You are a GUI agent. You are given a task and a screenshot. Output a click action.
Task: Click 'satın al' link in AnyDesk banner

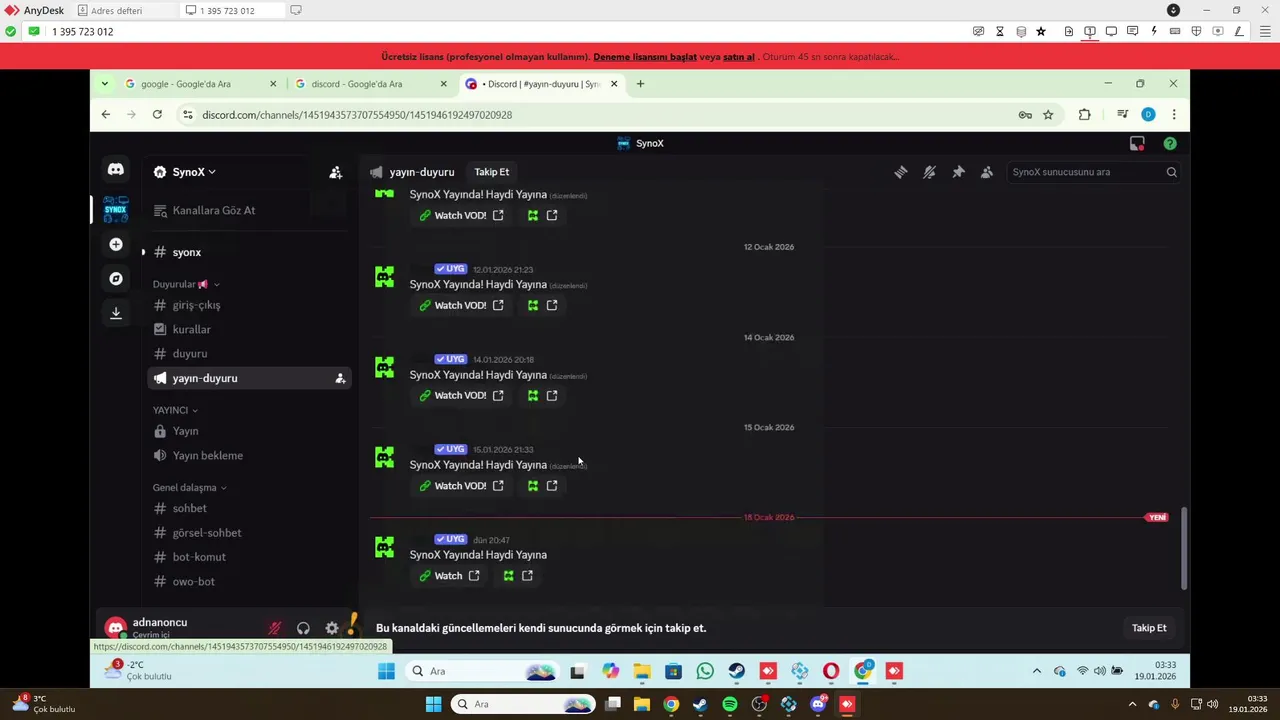pos(739,57)
